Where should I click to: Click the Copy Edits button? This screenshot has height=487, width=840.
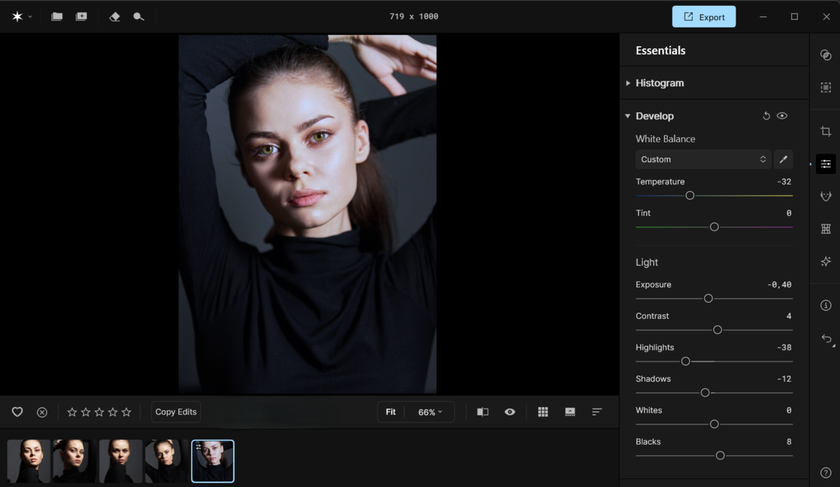click(x=176, y=412)
